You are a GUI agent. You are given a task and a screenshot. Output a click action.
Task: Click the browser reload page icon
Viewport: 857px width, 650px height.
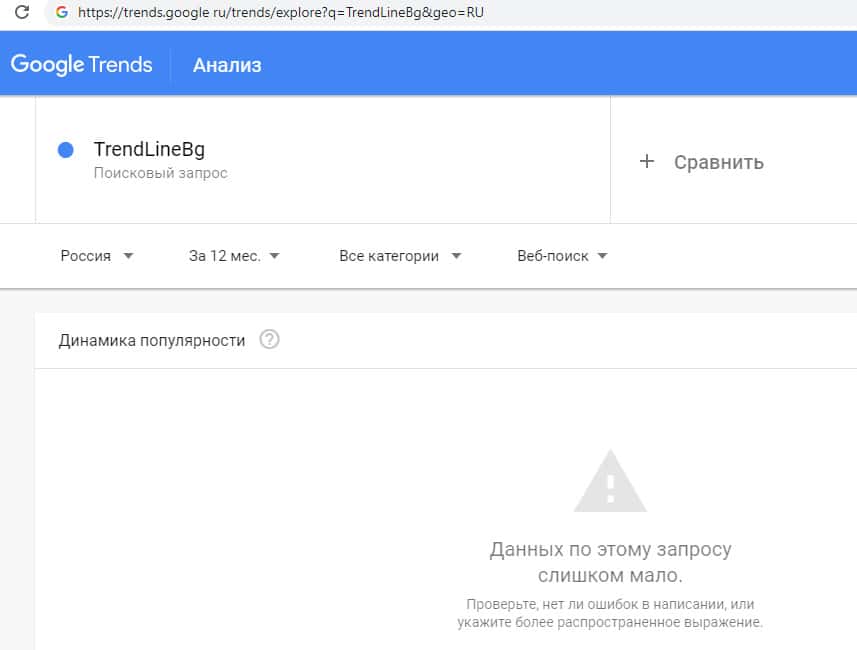coord(20,13)
